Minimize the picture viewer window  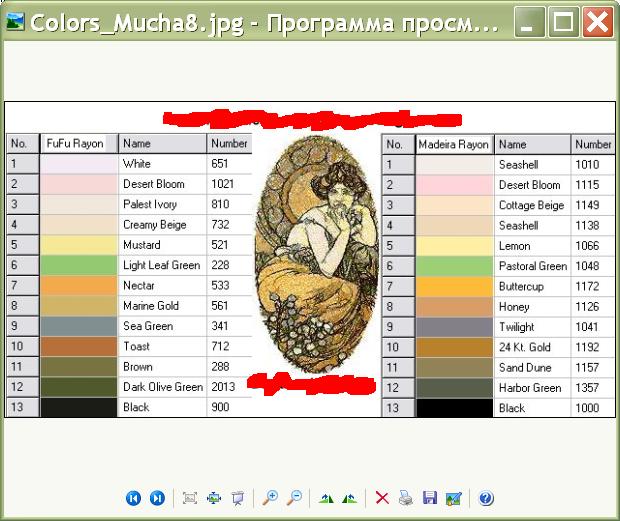531,22
